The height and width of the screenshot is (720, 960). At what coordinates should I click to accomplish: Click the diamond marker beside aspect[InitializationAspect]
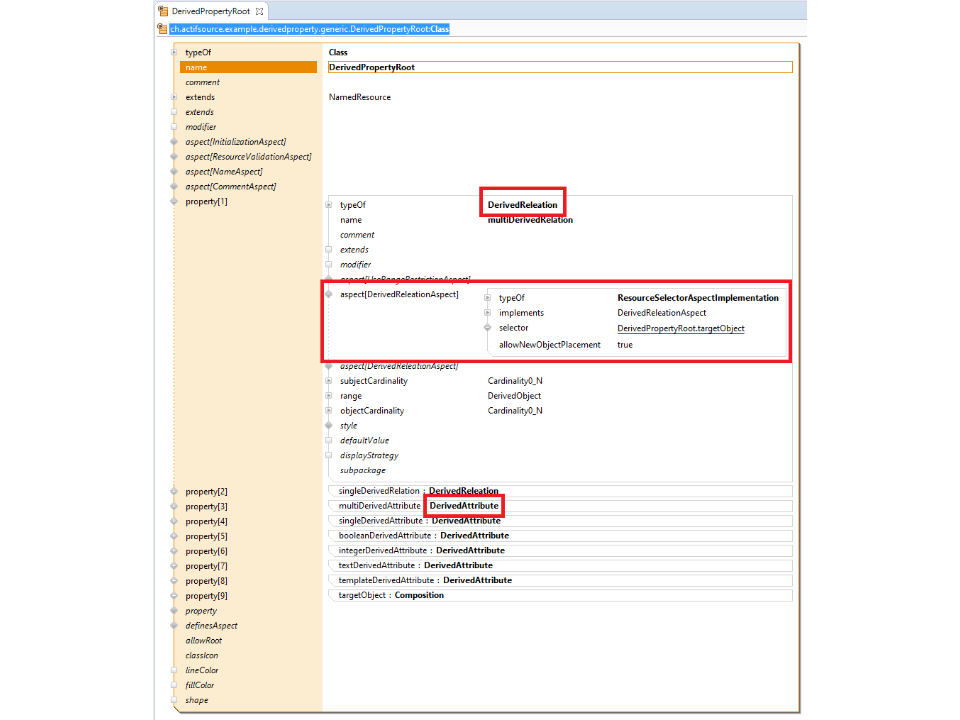coord(174,142)
